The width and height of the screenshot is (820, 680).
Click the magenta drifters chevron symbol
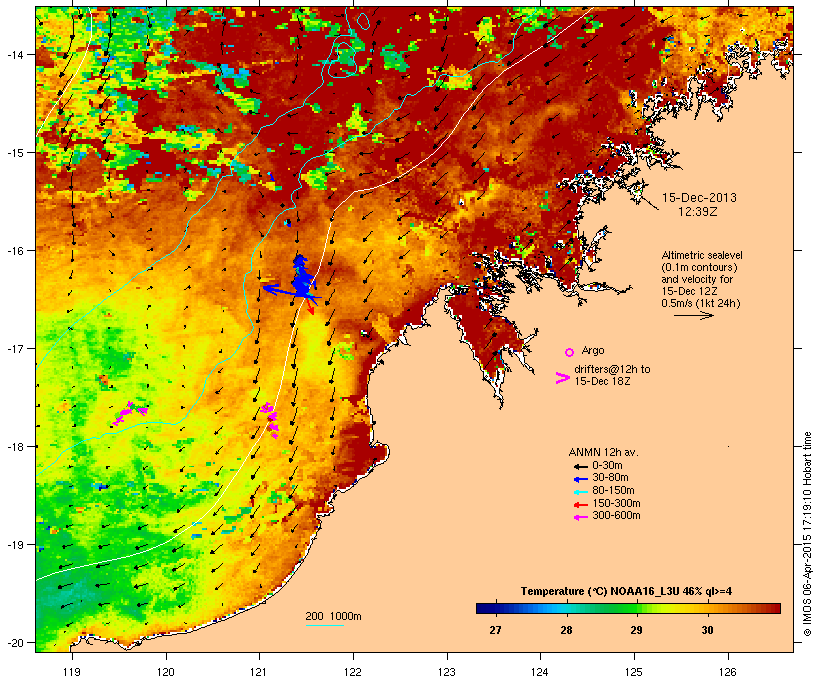pyautogui.click(x=563, y=378)
